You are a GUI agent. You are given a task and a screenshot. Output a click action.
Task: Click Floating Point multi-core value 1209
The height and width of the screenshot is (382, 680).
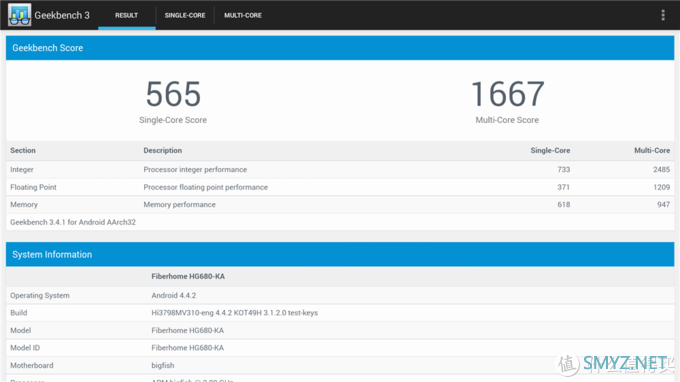tap(661, 187)
